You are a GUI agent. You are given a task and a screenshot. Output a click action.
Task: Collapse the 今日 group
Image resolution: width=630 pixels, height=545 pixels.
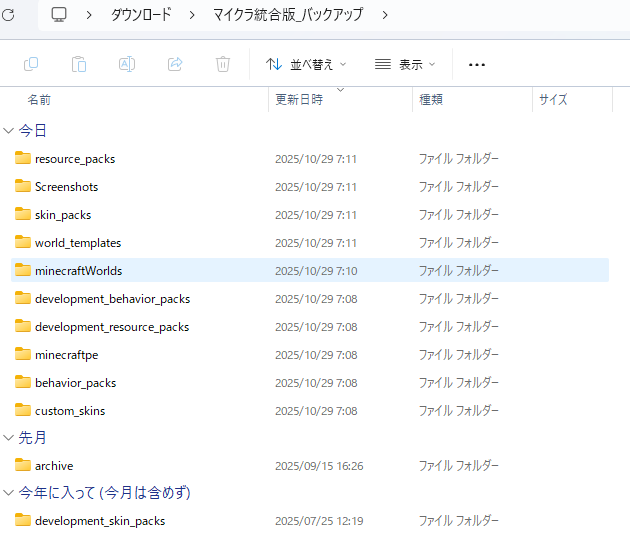tap(9, 131)
